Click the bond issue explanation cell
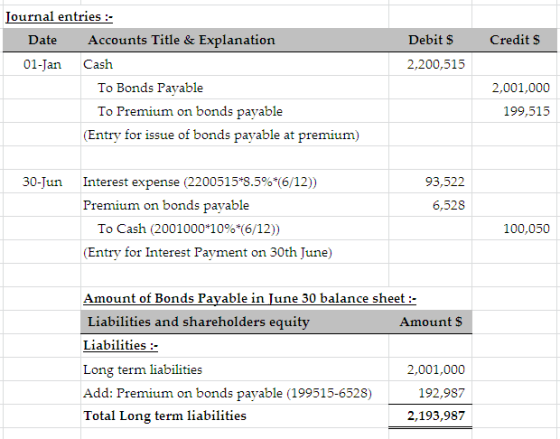Screen dimensions: 560x439 (x=221, y=135)
